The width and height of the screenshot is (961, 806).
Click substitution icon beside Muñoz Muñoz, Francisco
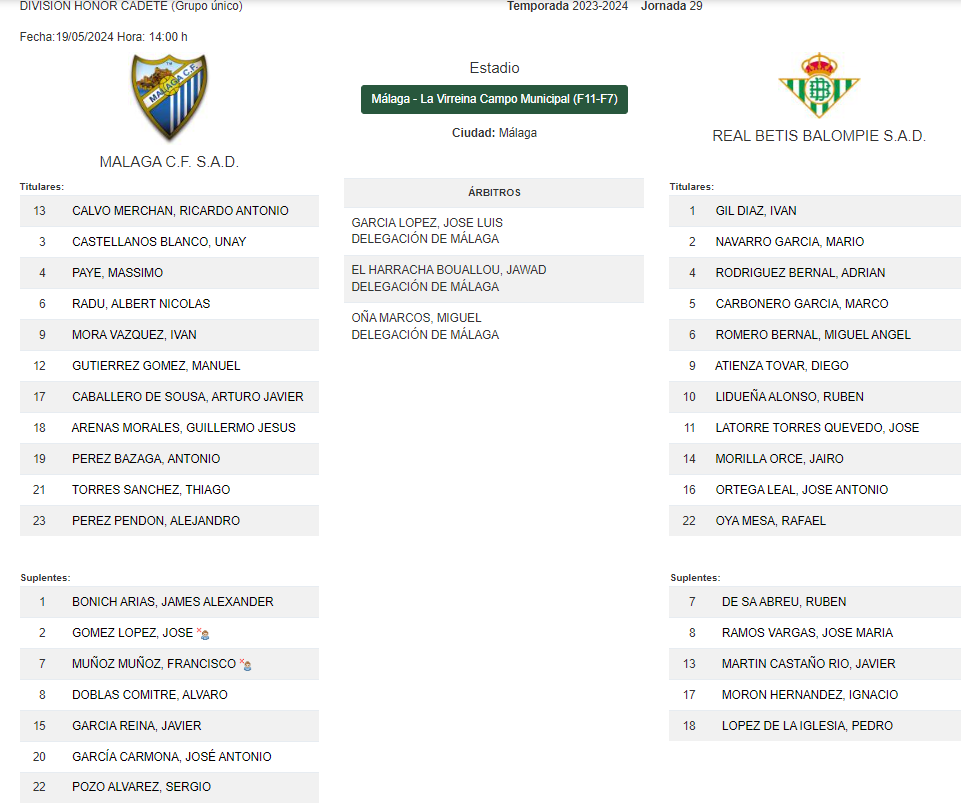[x=246, y=664]
